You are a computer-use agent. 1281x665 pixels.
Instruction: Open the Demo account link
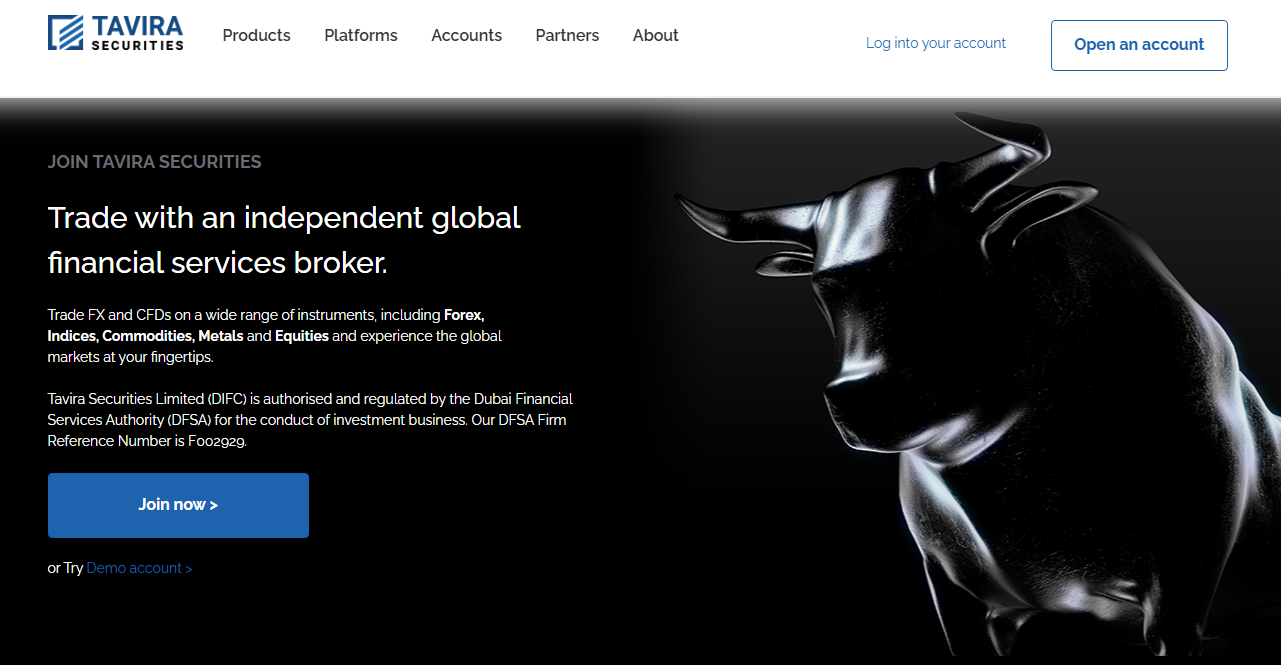point(139,568)
